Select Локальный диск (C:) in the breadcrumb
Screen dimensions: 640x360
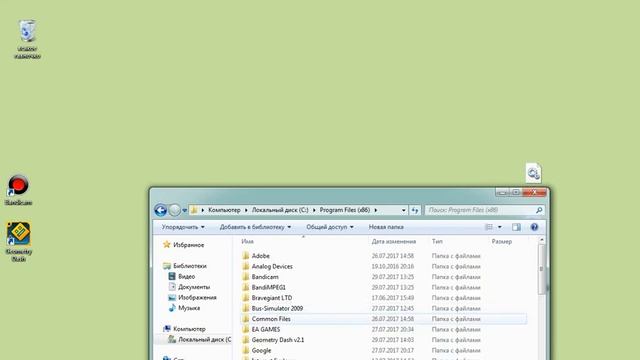[x=280, y=210]
